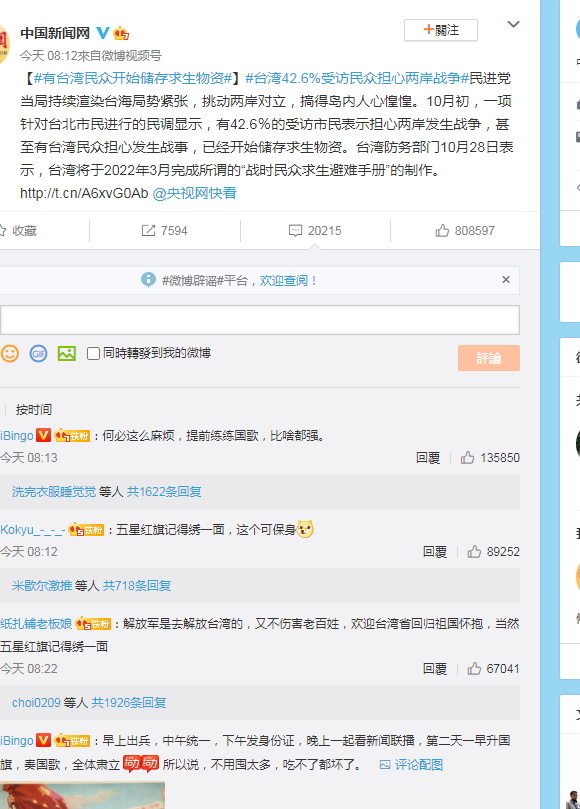Reply to Kokyu's 08:12 comment
Screen dimensions: 580x809
[x=435, y=552]
